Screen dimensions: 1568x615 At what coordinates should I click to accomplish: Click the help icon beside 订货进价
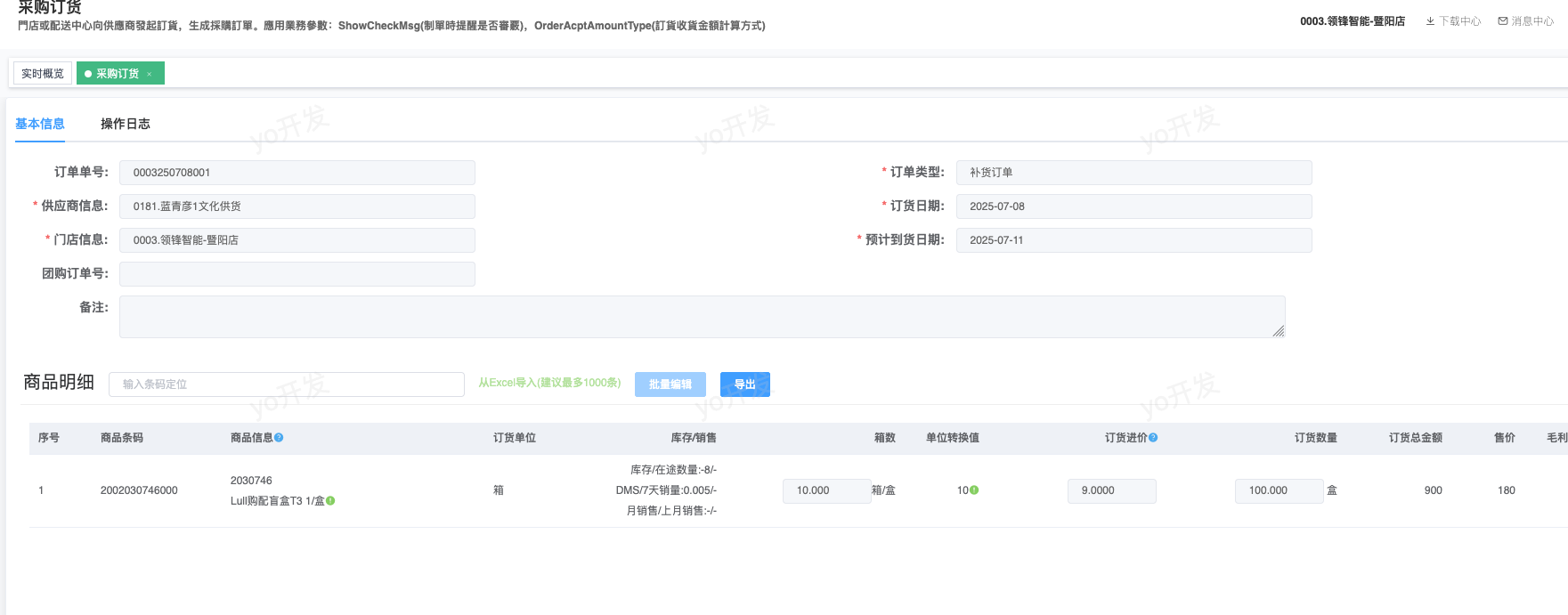click(1153, 438)
